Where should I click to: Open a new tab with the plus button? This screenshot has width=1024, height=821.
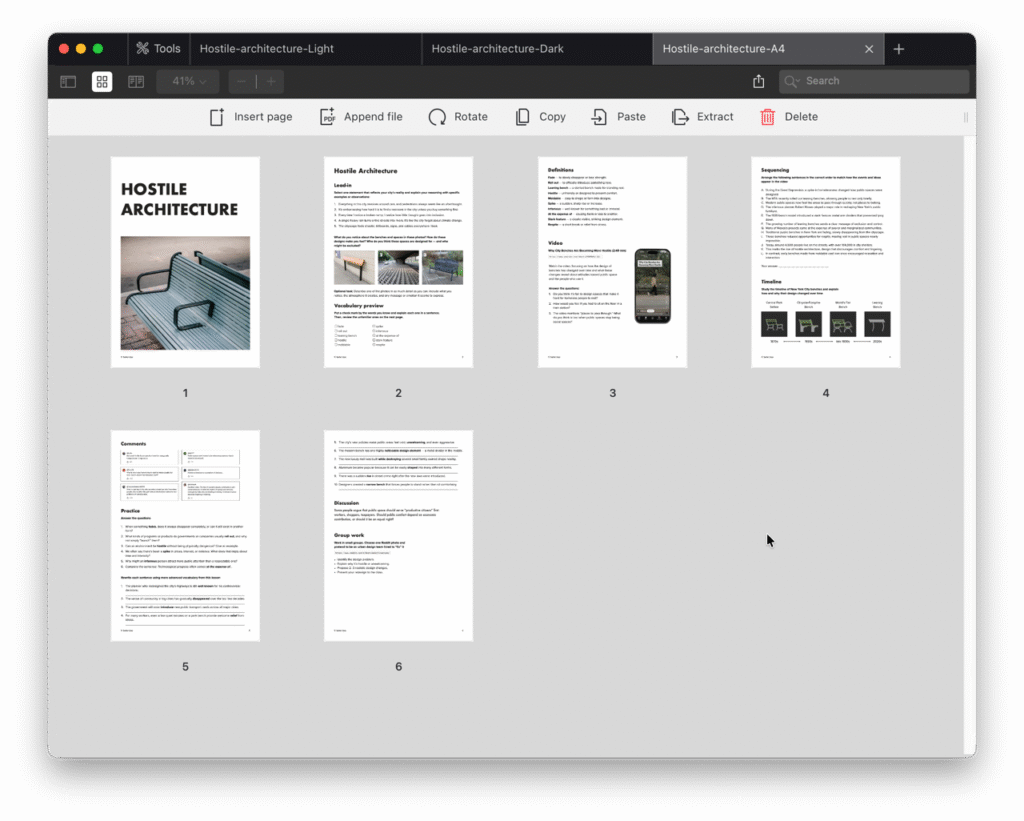click(x=898, y=47)
